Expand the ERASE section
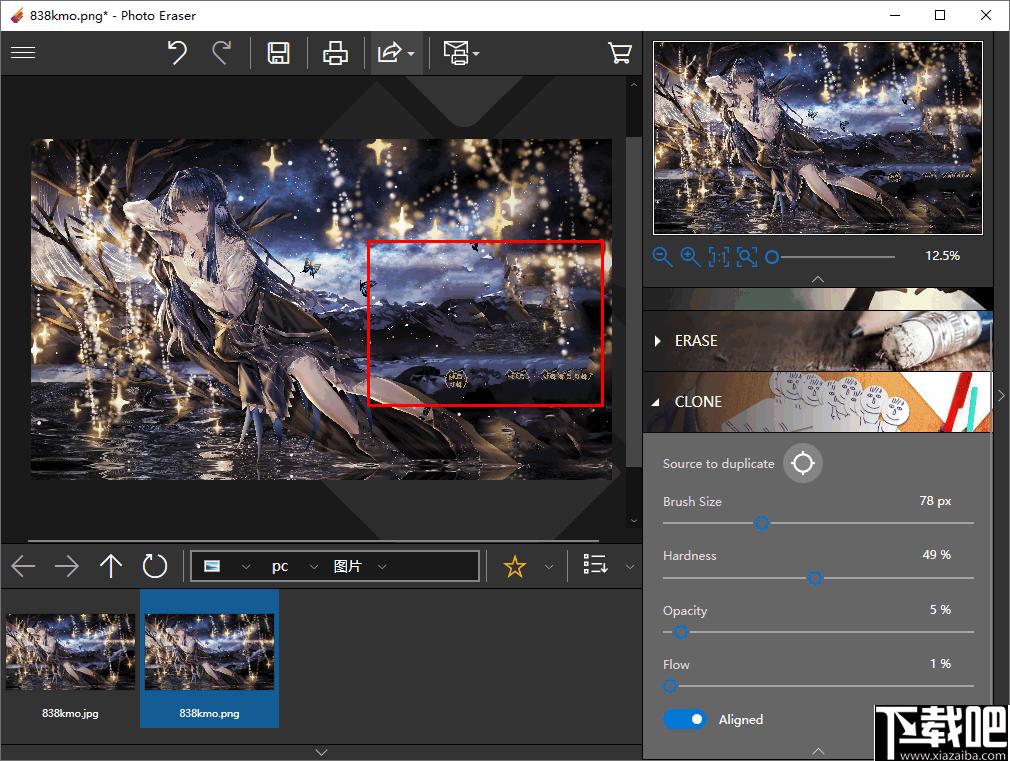Image resolution: width=1010 pixels, height=761 pixels. 817,340
